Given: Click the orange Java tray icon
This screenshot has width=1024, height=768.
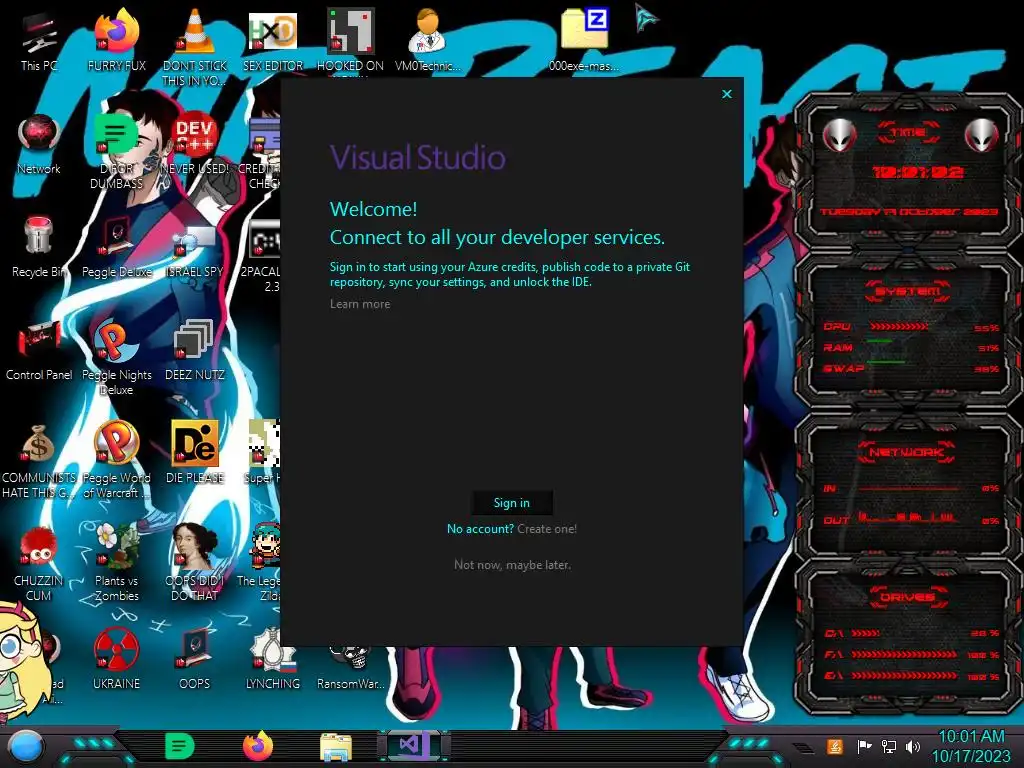Looking at the screenshot, I should [834, 746].
